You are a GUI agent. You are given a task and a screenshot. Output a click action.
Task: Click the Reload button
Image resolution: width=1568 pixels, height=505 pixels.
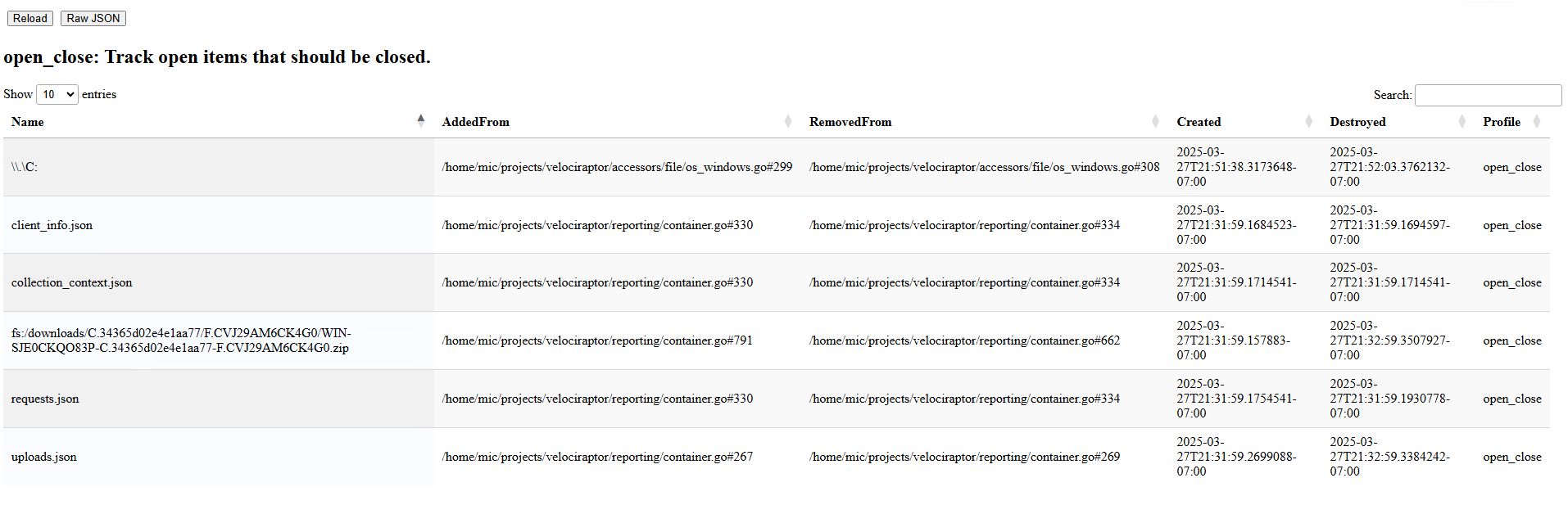30,18
